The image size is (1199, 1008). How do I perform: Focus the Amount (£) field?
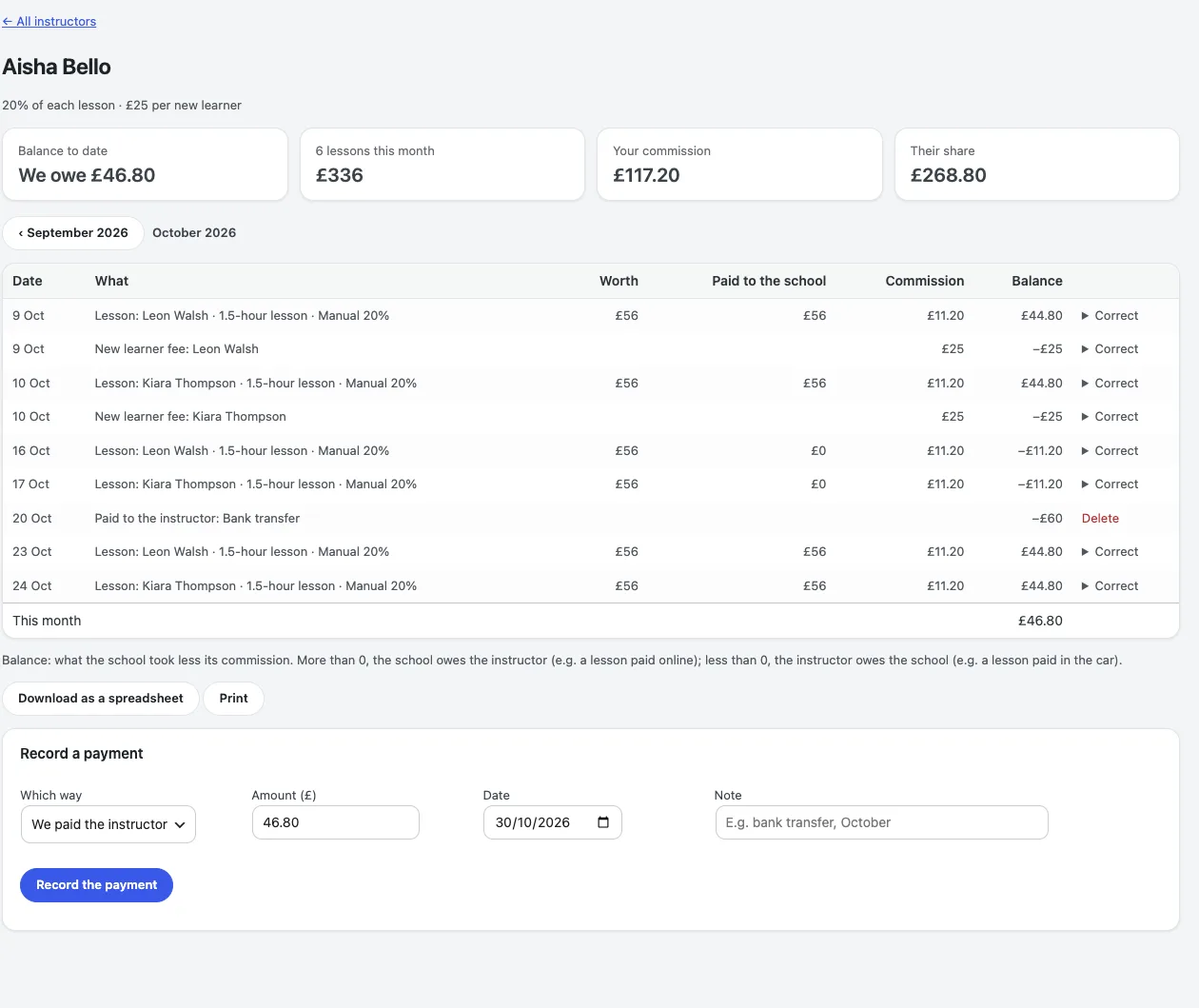336,822
